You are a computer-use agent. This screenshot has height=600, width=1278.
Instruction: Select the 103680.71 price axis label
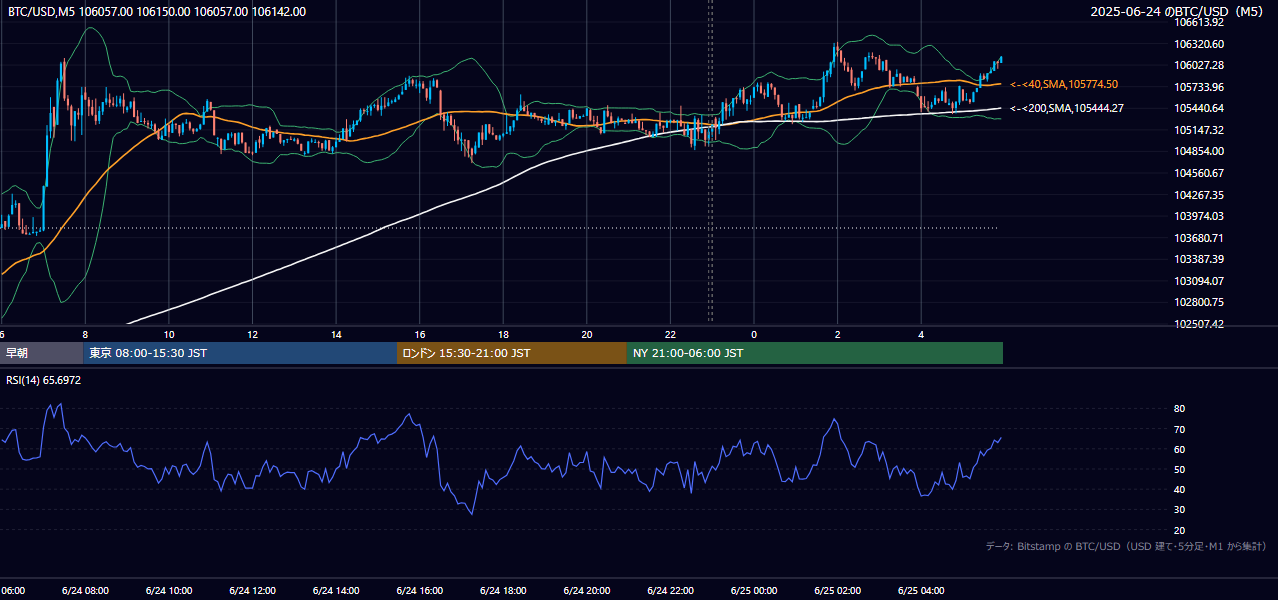pyautogui.click(x=1199, y=238)
